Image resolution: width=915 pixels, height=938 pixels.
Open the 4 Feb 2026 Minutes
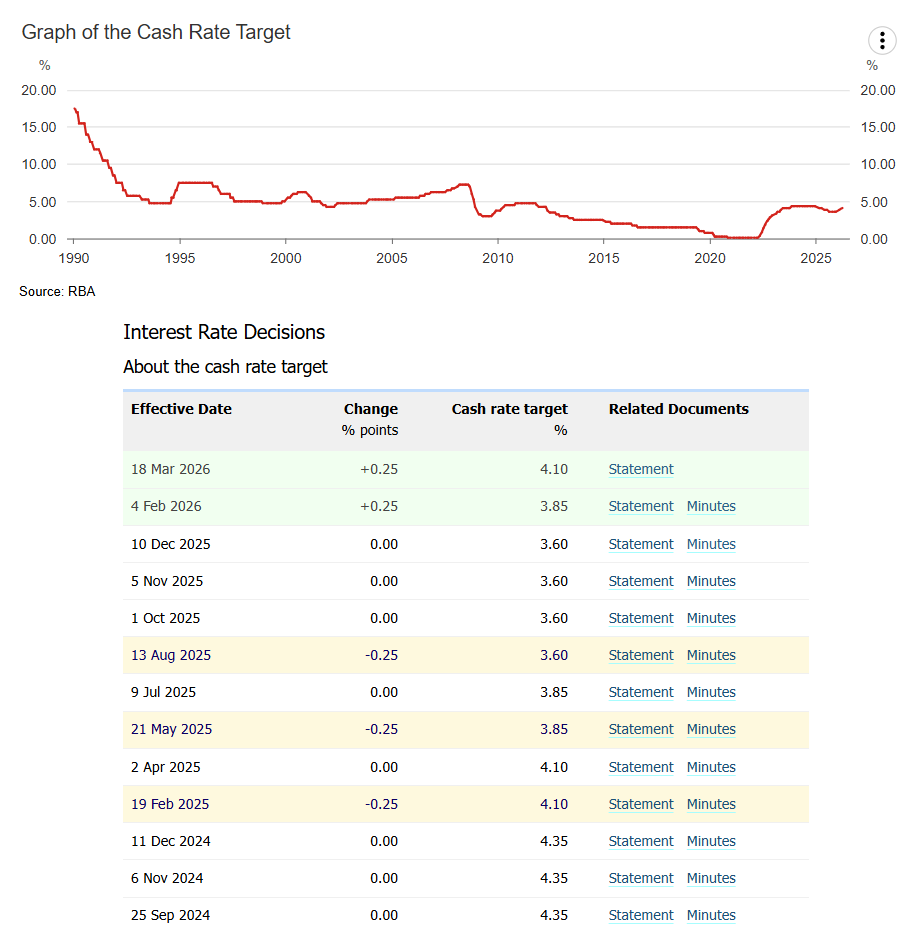(x=711, y=506)
